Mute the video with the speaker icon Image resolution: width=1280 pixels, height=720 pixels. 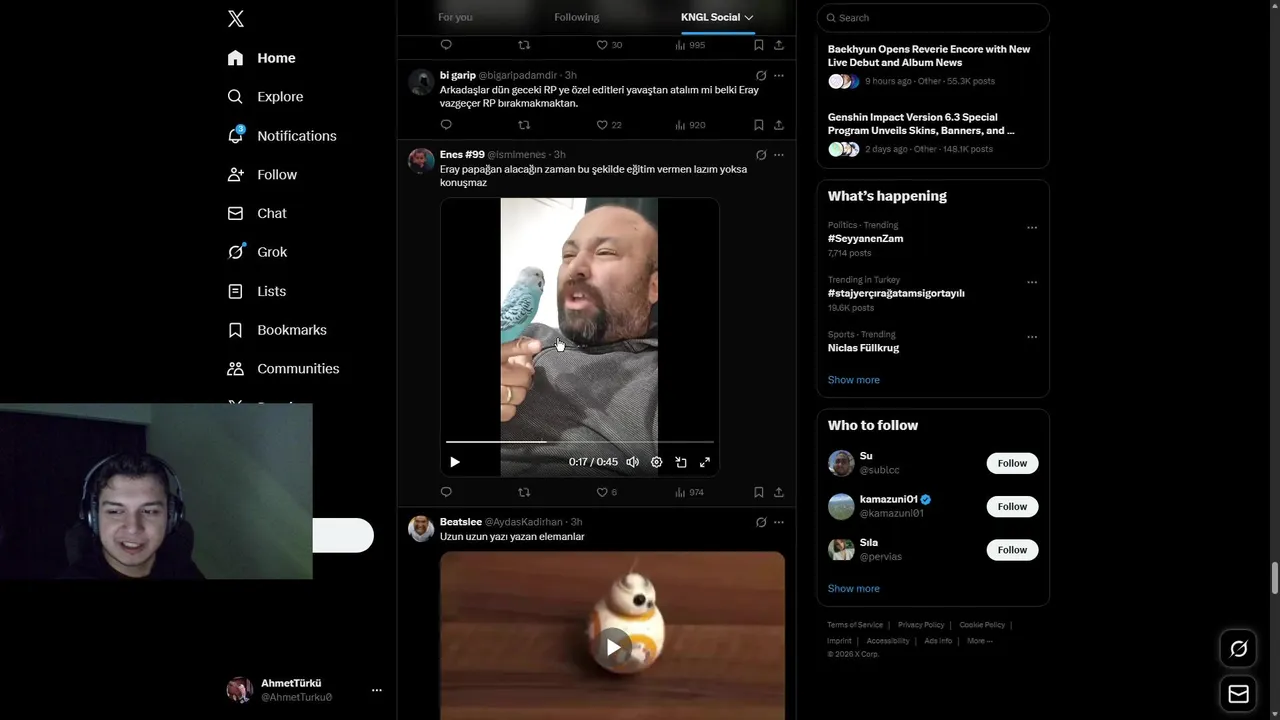(x=632, y=462)
